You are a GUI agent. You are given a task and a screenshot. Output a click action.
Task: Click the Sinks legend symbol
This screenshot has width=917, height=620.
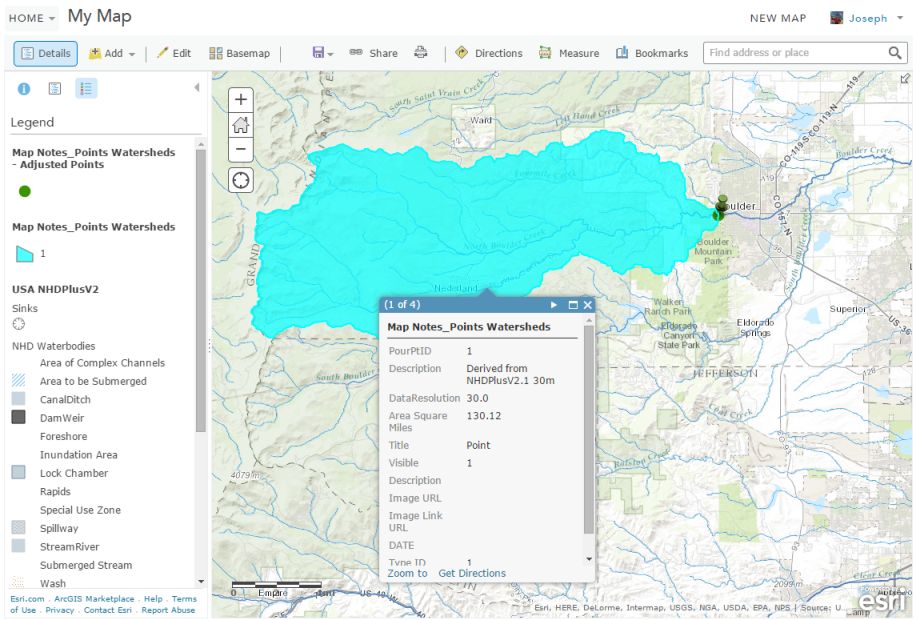(19, 324)
